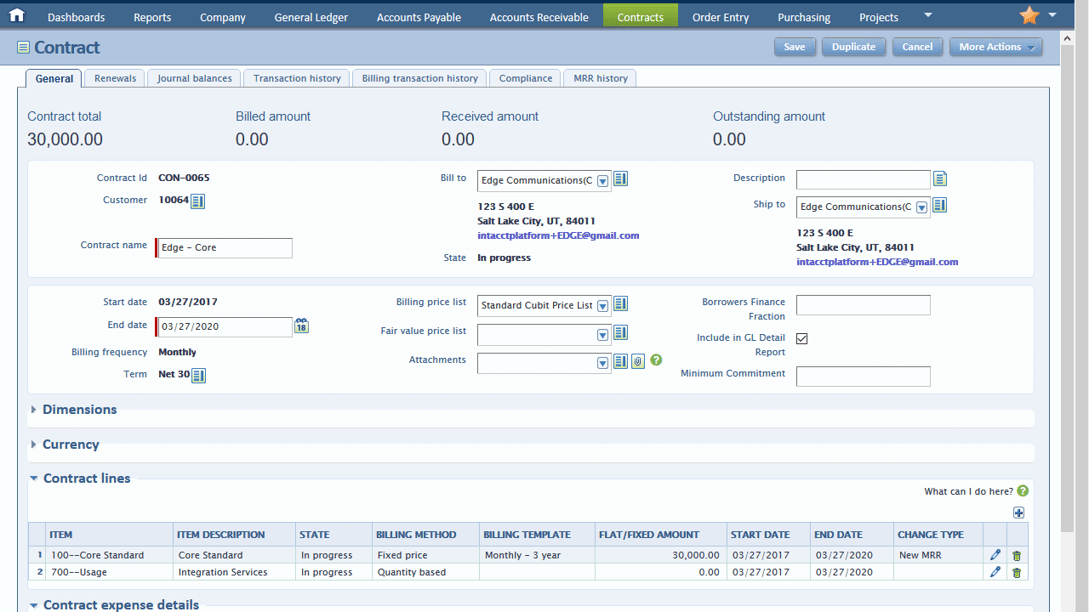Open the Billing price list dropdown
Viewport: 1089px width, 612px height.
click(603, 306)
